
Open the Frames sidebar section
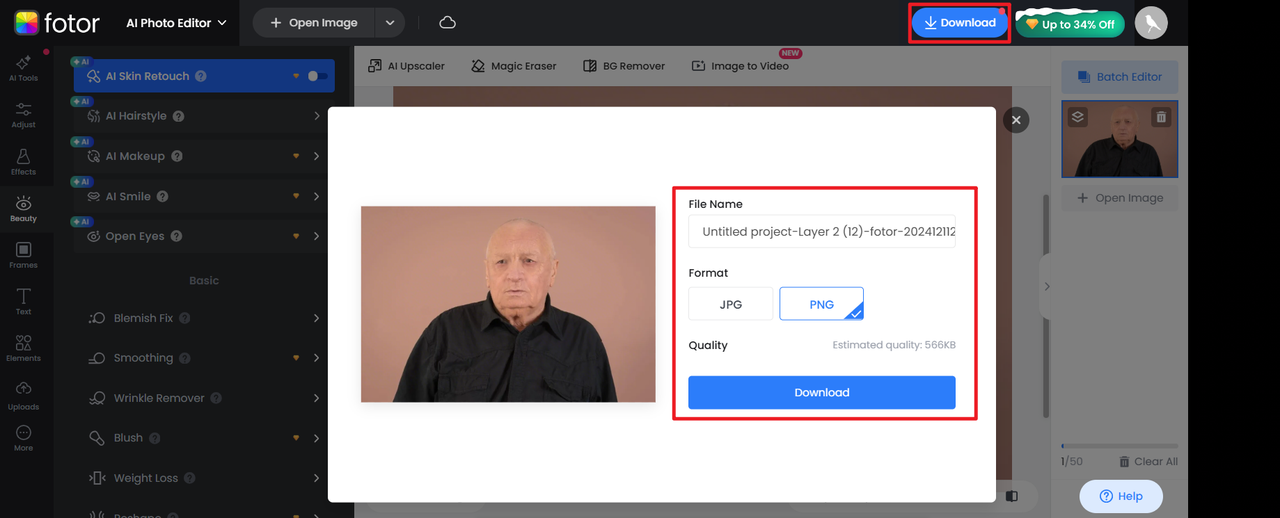tap(23, 255)
